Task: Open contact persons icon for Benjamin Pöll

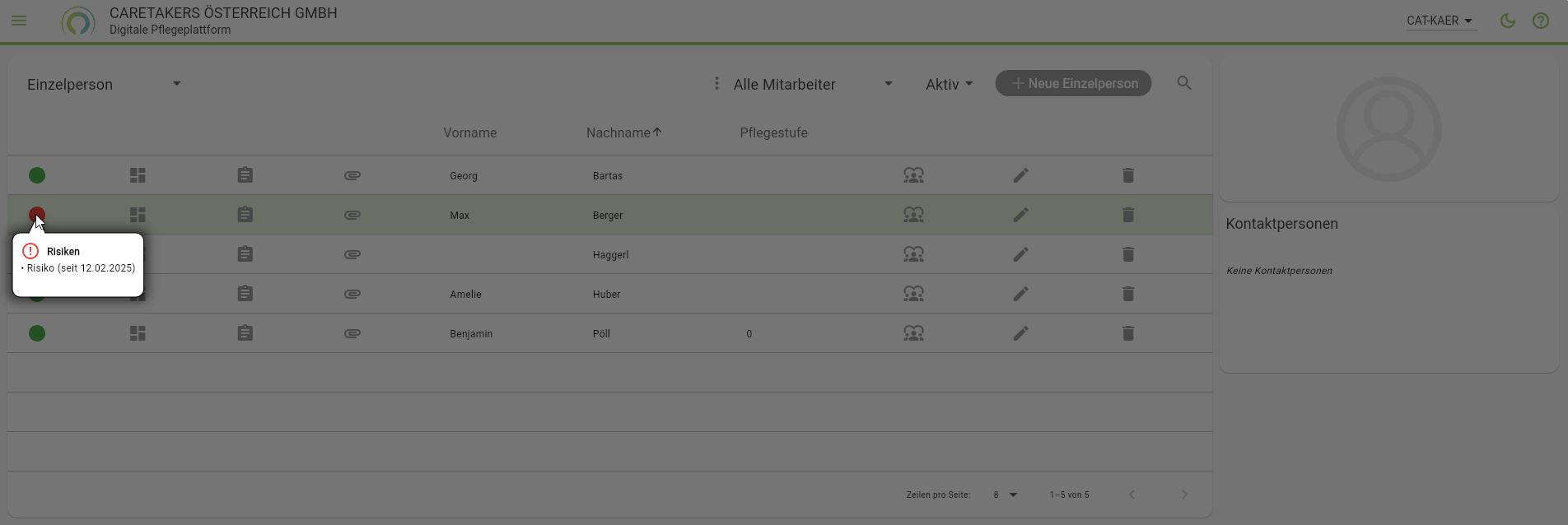Action: pos(913,333)
